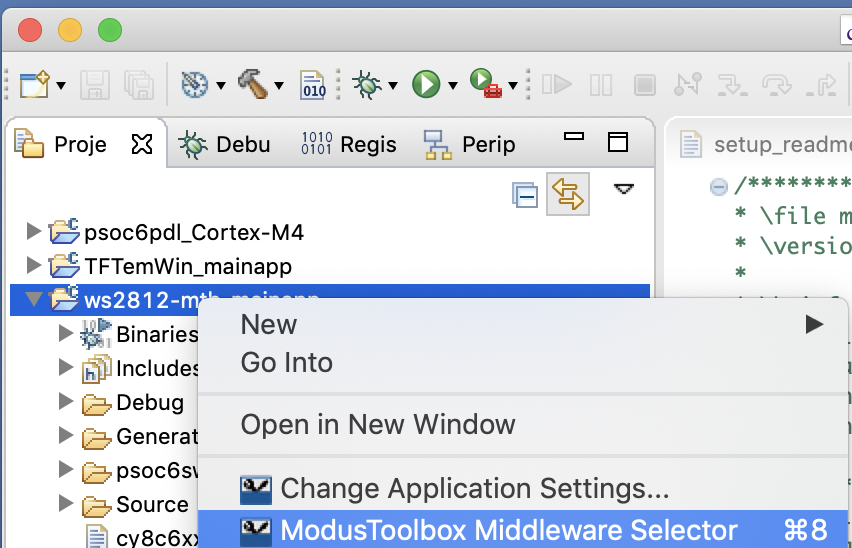Click the build configuration gear icon

pos(194,85)
